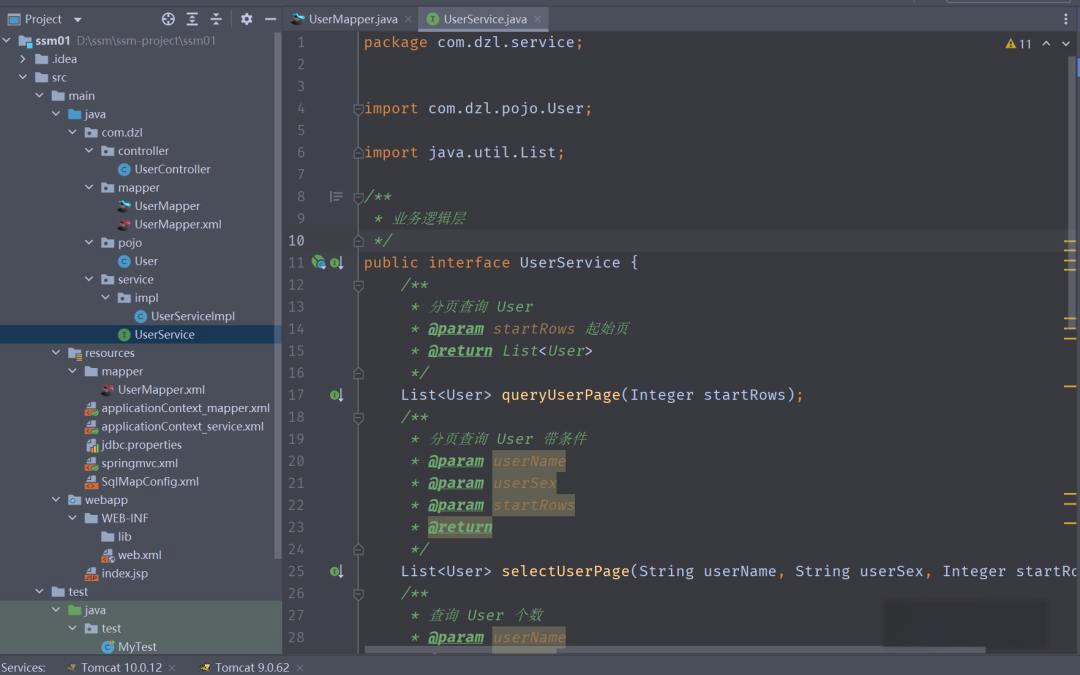Collapse the controller package

[x=89, y=151]
